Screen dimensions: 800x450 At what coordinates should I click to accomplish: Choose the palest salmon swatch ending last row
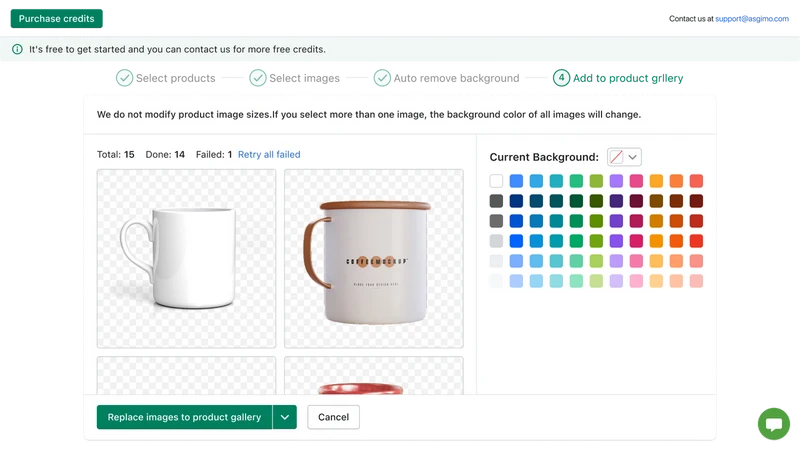tap(696, 281)
